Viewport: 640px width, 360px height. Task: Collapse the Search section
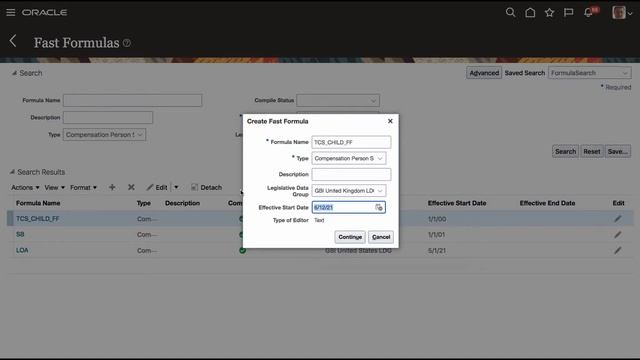14,73
